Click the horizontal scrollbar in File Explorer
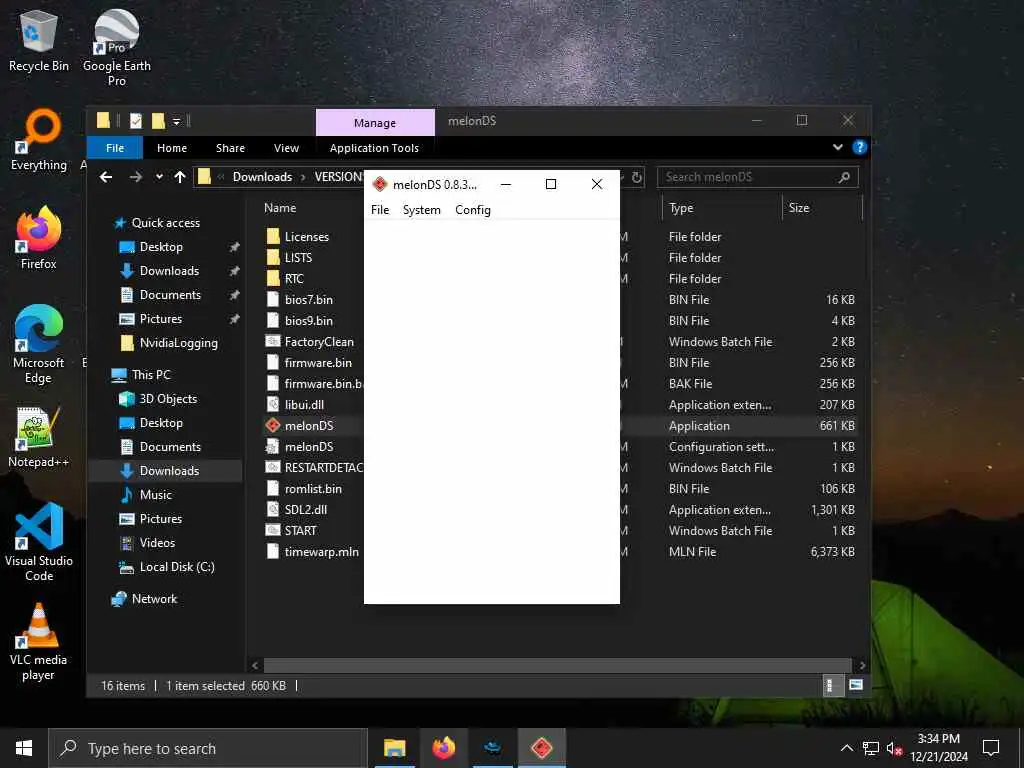 click(x=558, y=665)
